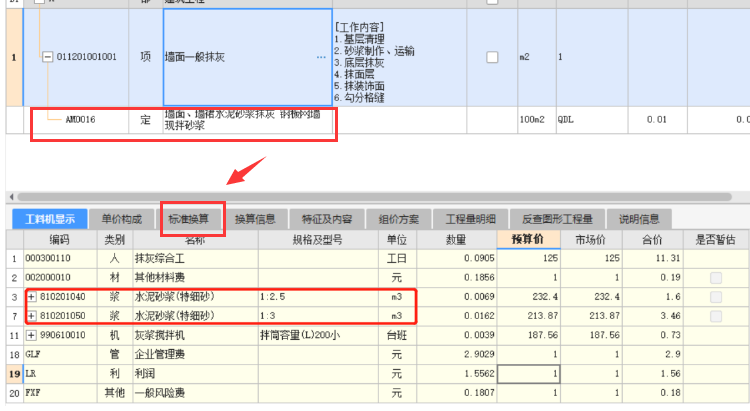Image resolution: width=750 pixels, height=411 pixels.
Task: Open the 工程量明细 tab
Action: click(470, 219)
